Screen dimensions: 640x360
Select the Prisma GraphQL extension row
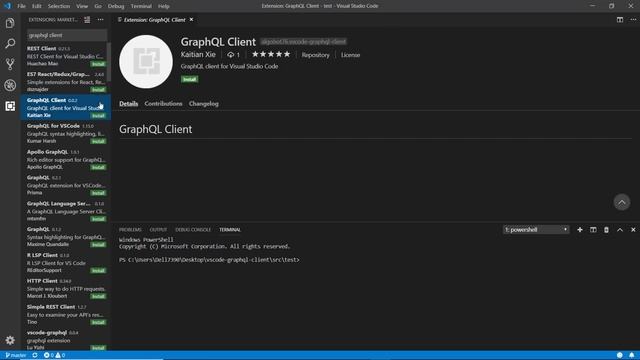pyautogui.click(x=66, y=185)
